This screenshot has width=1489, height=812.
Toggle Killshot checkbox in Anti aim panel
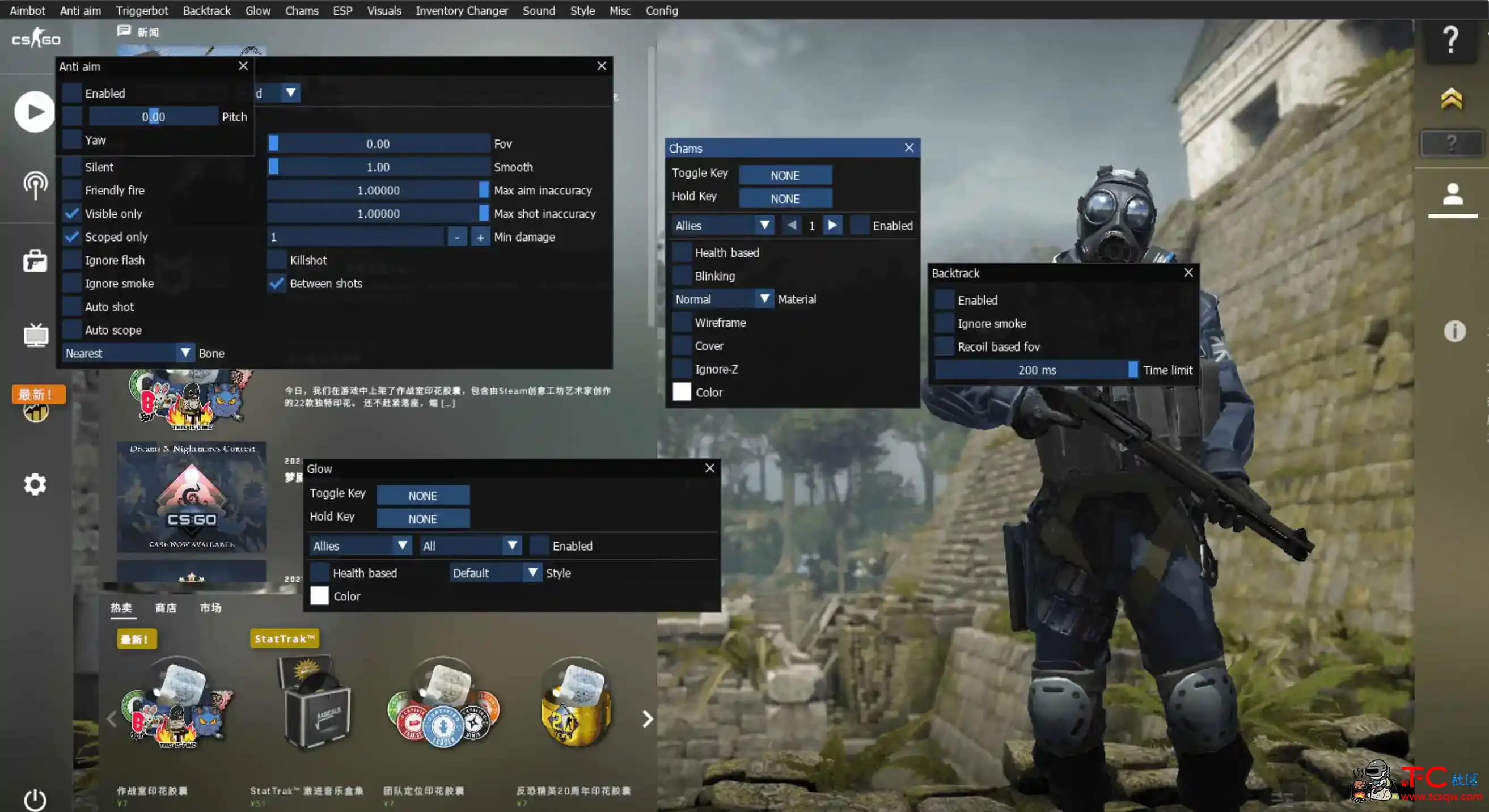(276, 260)
